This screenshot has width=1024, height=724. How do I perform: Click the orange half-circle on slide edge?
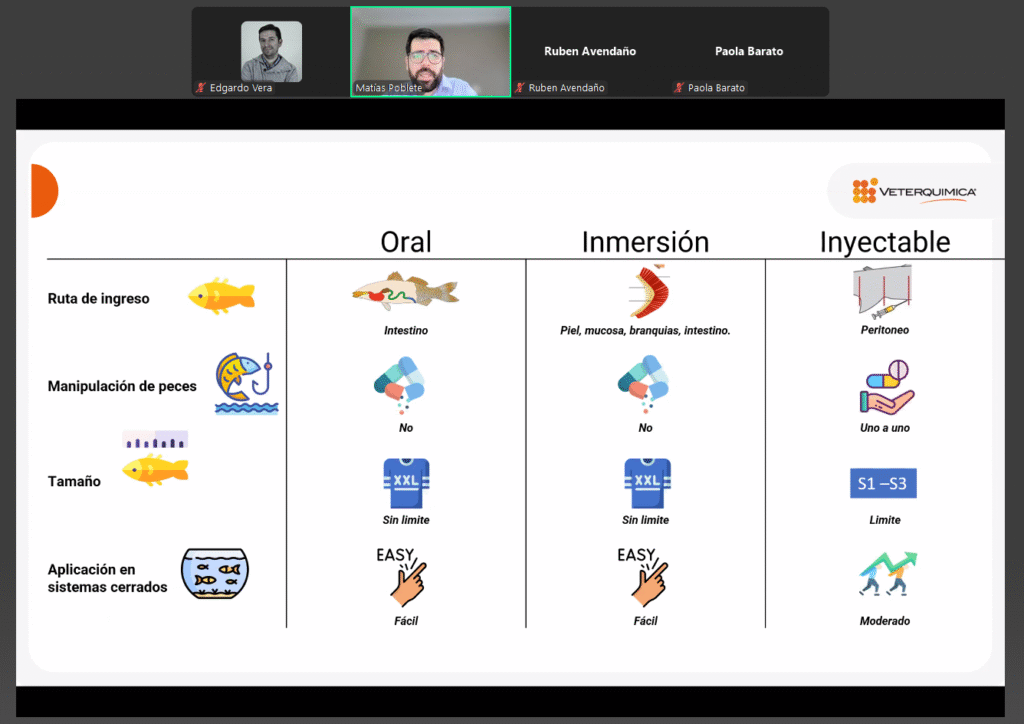click(x=43, y=191)
